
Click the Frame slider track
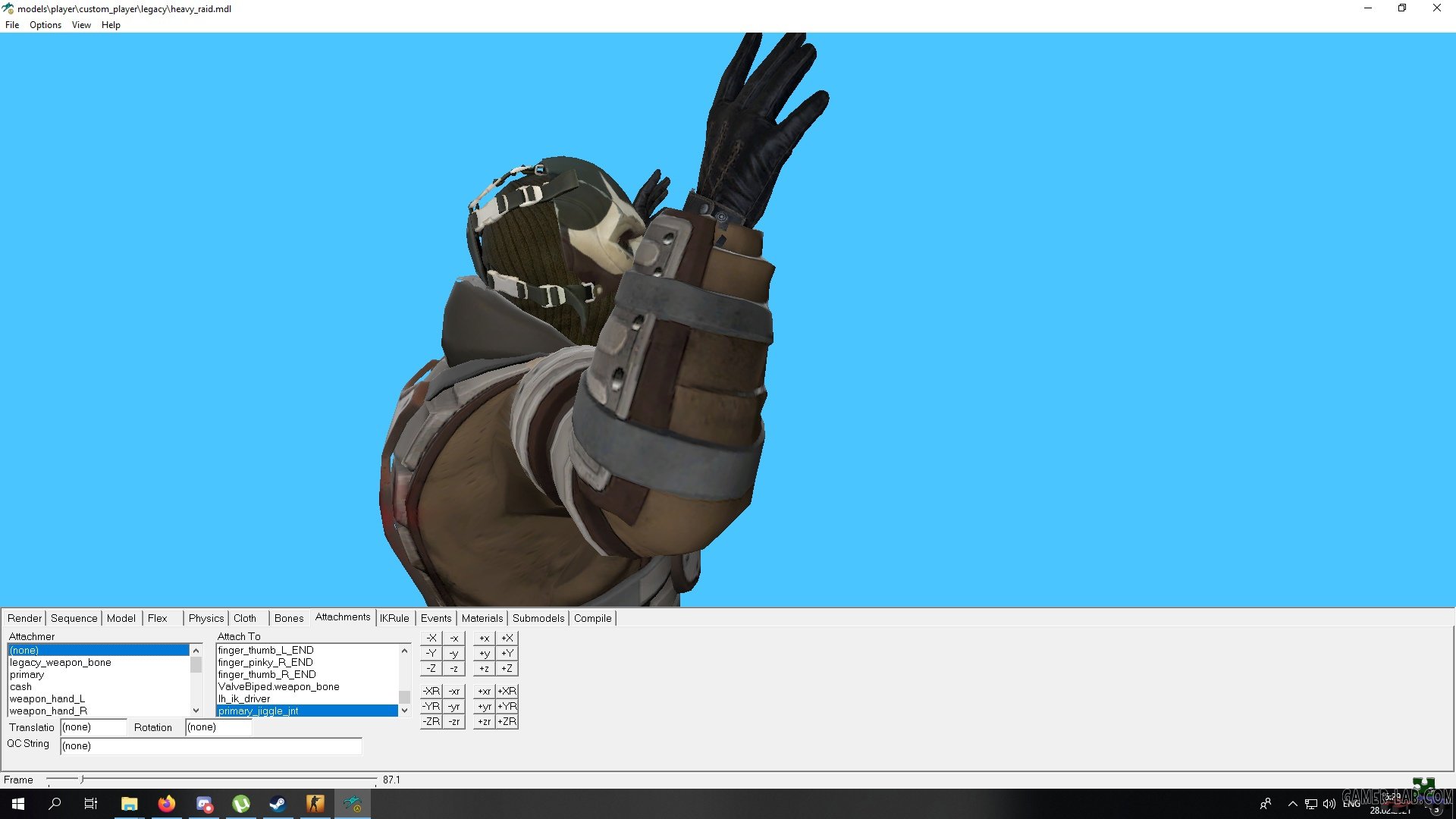[211, 780]
